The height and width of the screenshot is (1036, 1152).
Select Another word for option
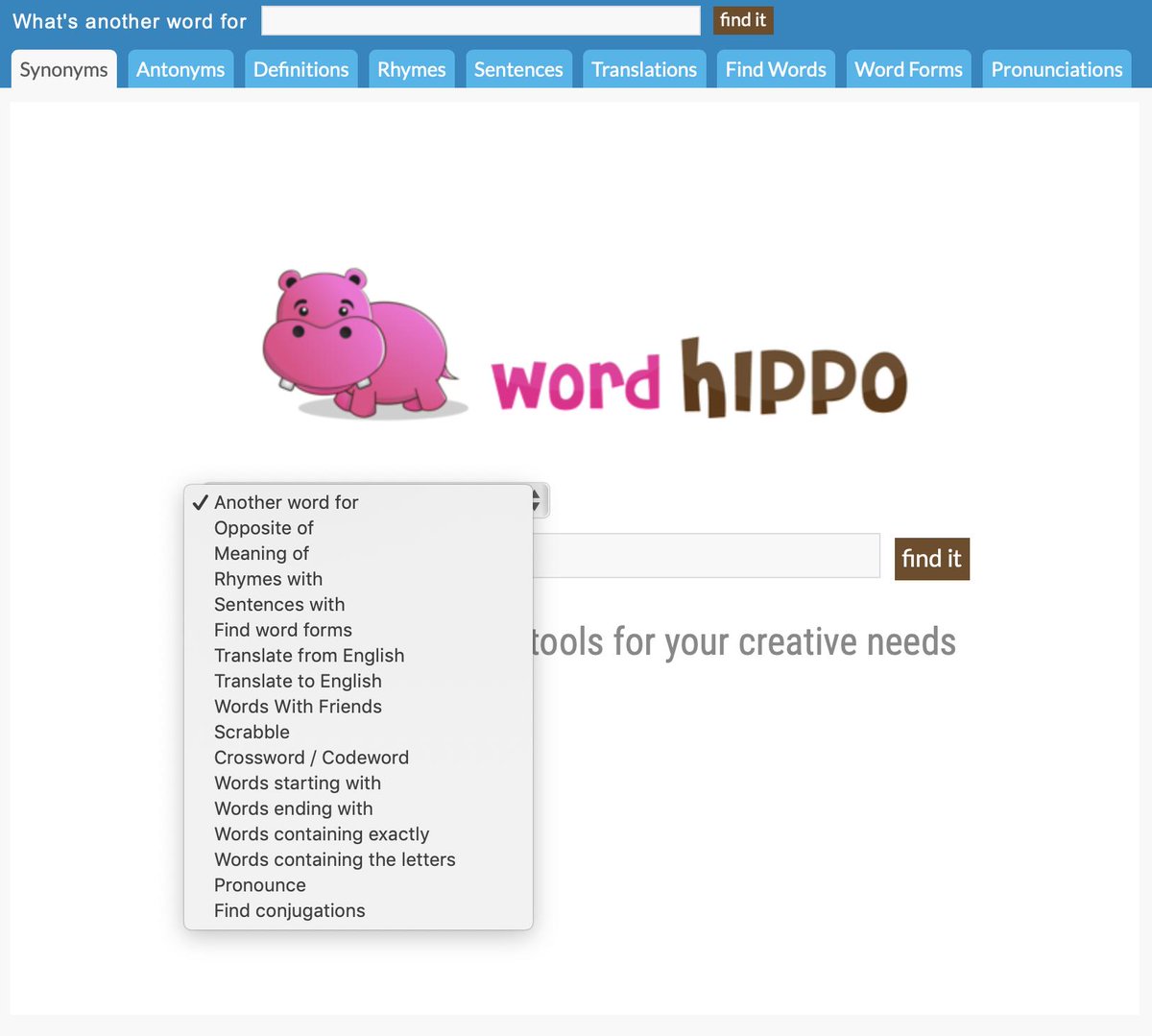358,502
